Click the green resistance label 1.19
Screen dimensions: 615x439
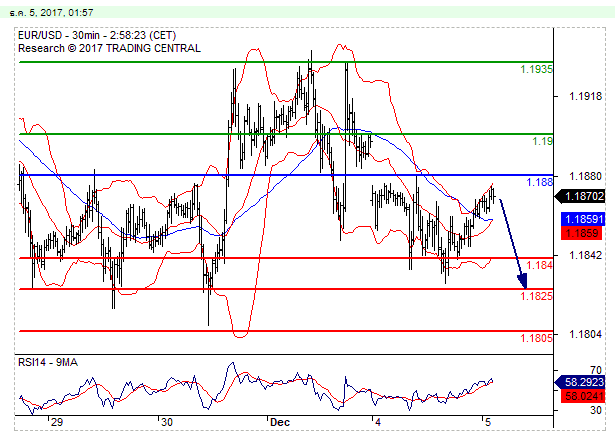tap(542, 141)
